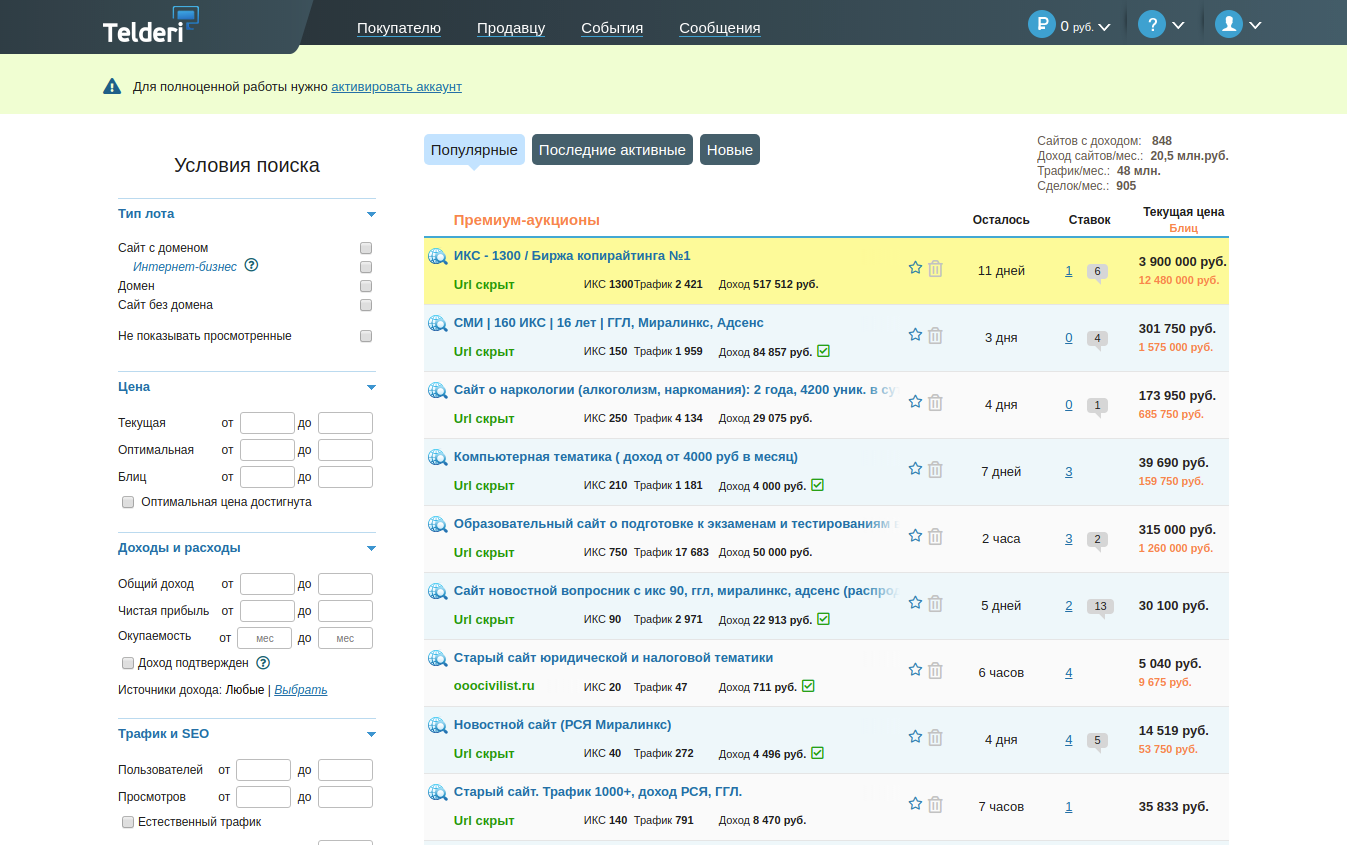Click the Выбрать income sources link
Screen dimensions: 1347x845
pos(301,690)
